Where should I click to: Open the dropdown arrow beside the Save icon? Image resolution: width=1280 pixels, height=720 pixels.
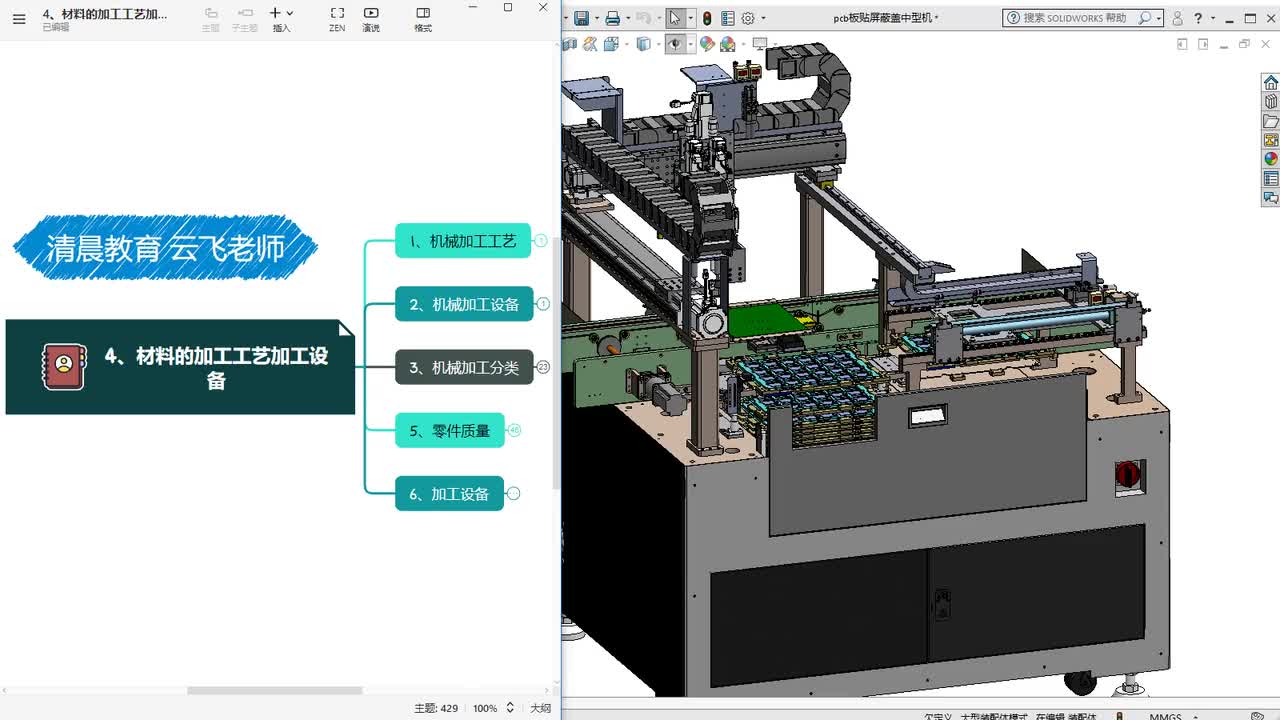tap(596, 18)
